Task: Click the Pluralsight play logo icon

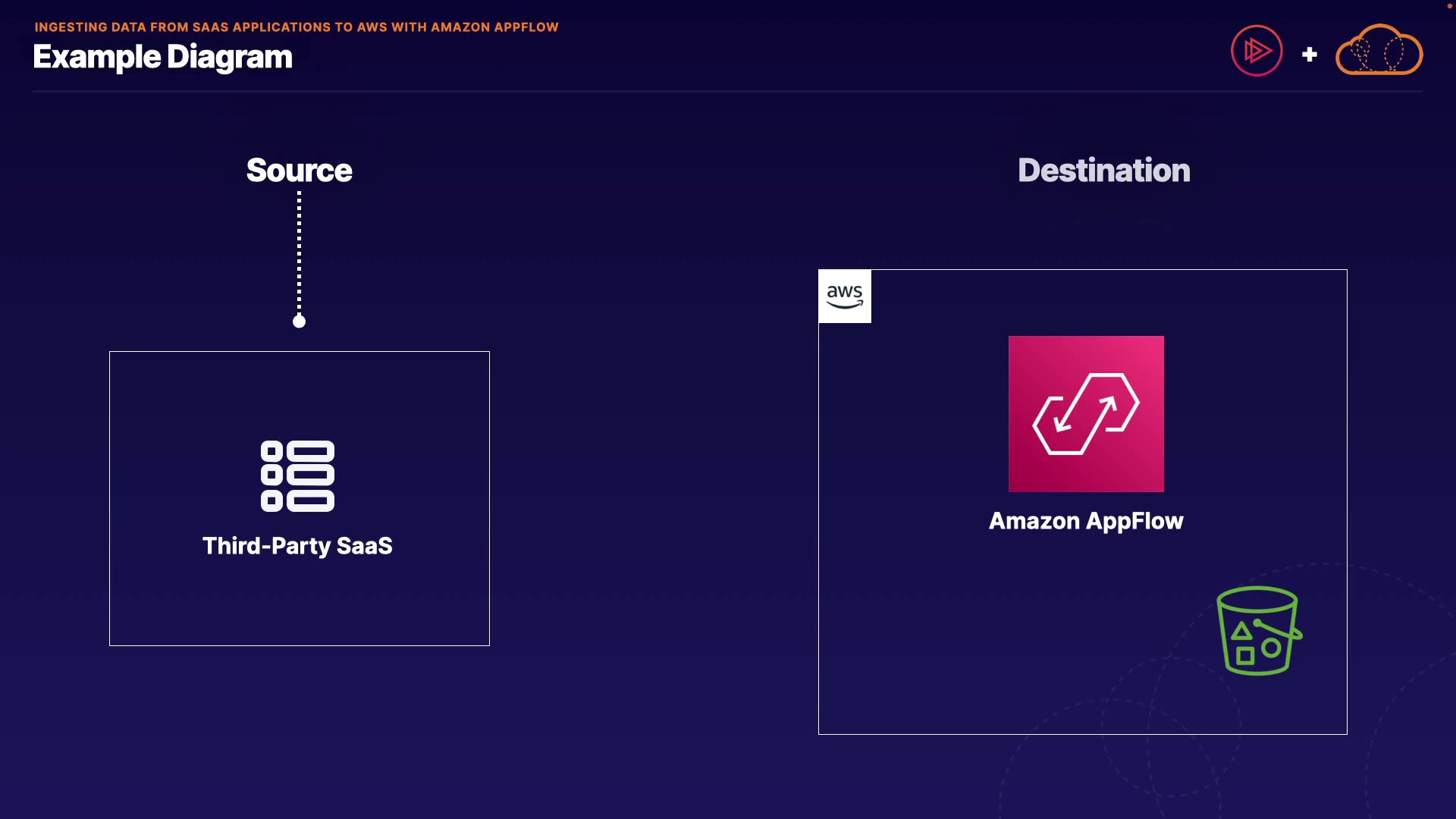Action: pos(1257,51)
